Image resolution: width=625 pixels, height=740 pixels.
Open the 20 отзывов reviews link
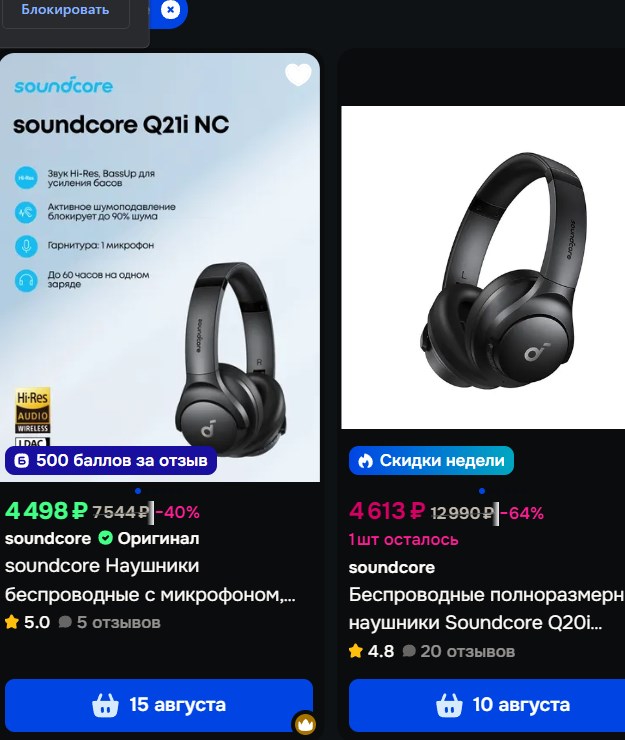click(x=458, y=652)
